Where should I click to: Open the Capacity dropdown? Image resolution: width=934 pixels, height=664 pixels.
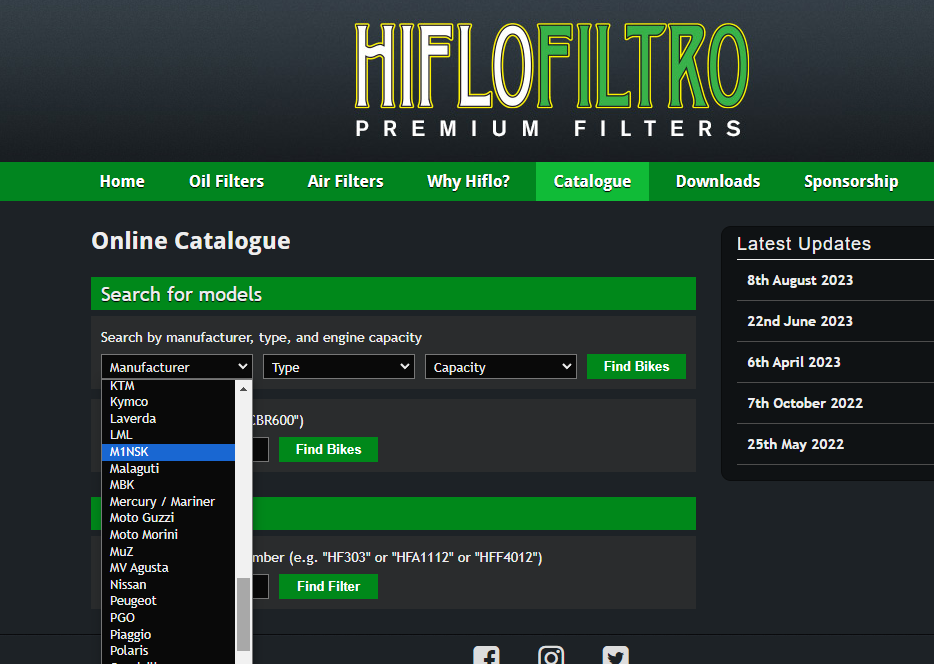(x=501, y=367)
